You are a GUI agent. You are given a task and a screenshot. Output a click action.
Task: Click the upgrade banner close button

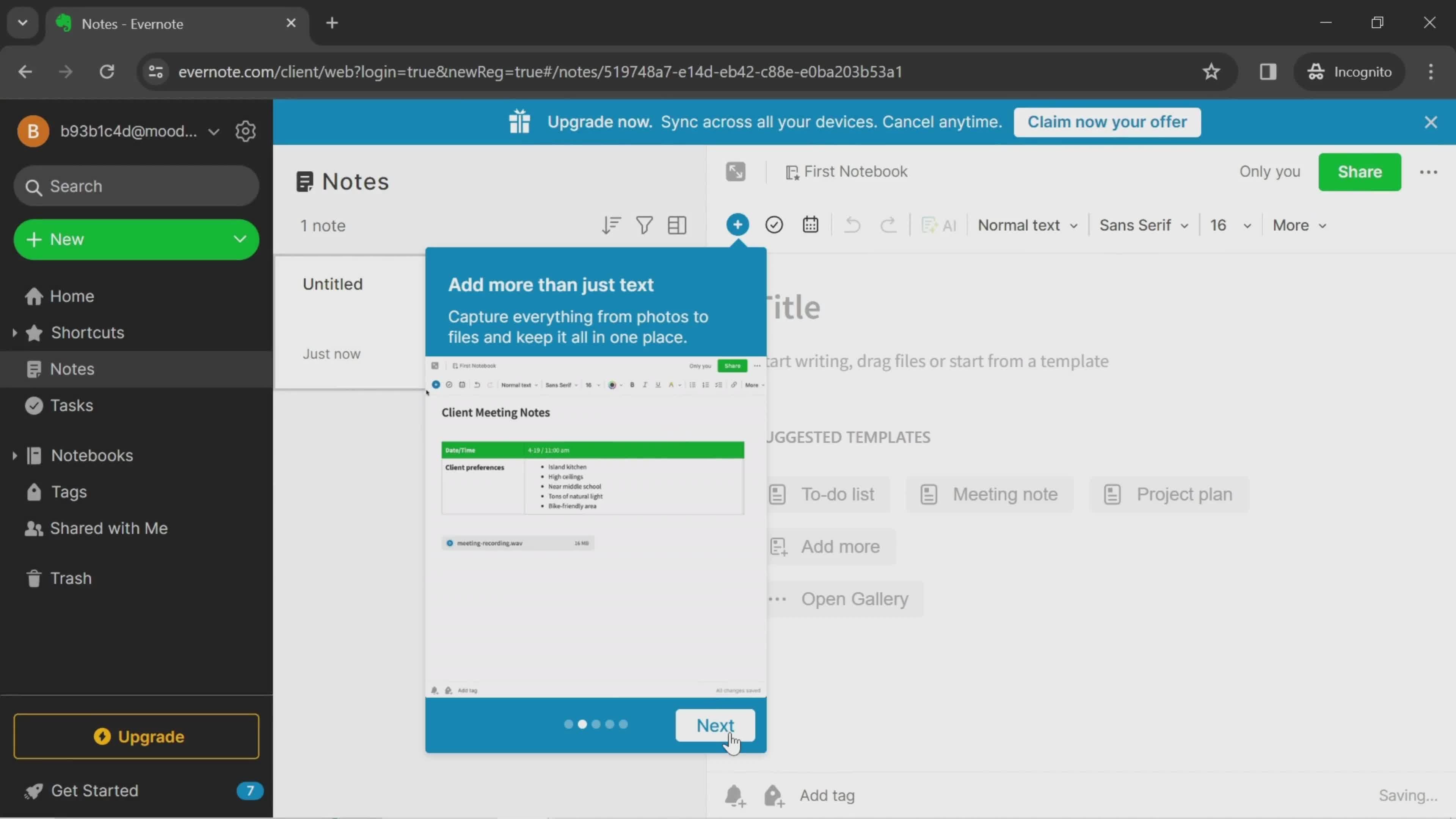1431,121
